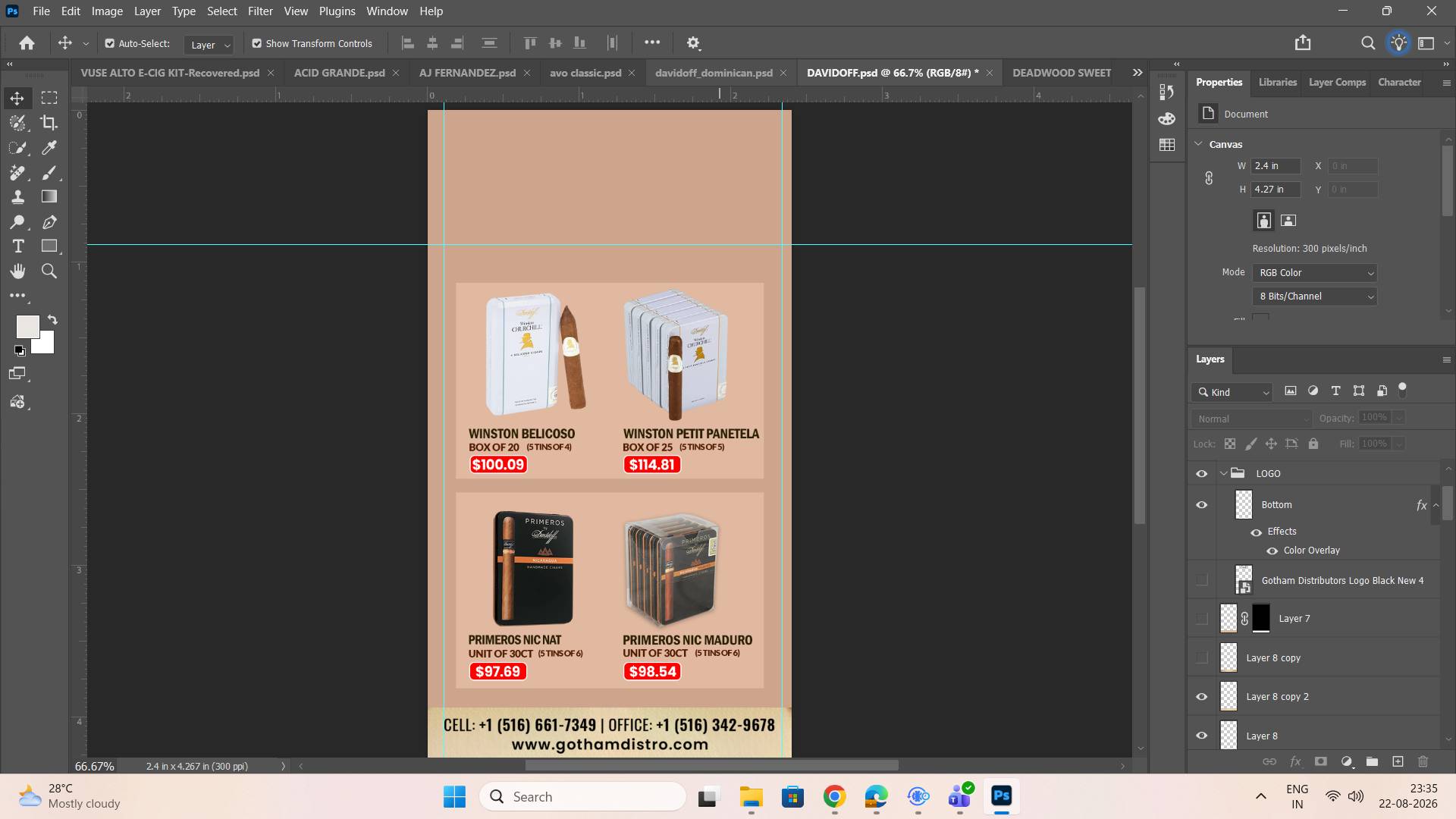Open the RGB Color mode dropdown
Image resolution: width=1456 pixels, height=819 pixels.
pos(1315,273)
